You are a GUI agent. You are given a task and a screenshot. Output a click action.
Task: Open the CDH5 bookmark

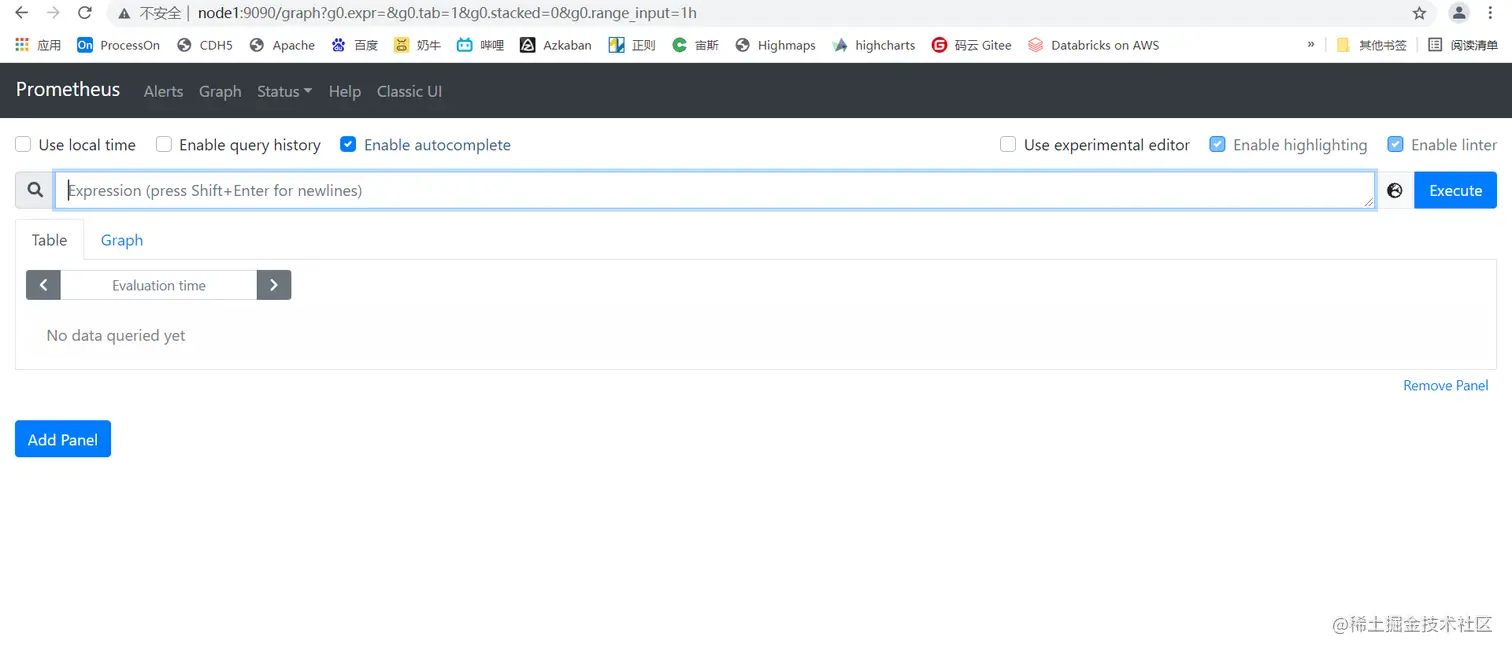pos(204,45)
